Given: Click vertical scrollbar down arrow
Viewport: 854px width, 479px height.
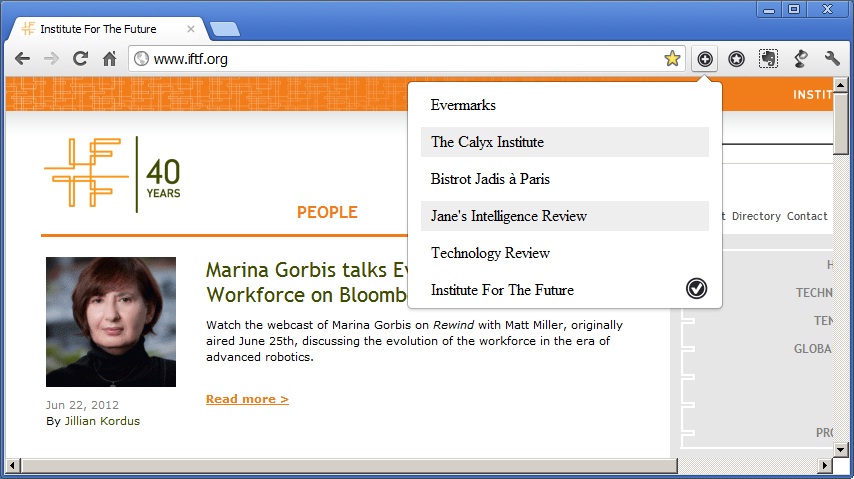Looking at the screenshot, I should coord(840,450).
